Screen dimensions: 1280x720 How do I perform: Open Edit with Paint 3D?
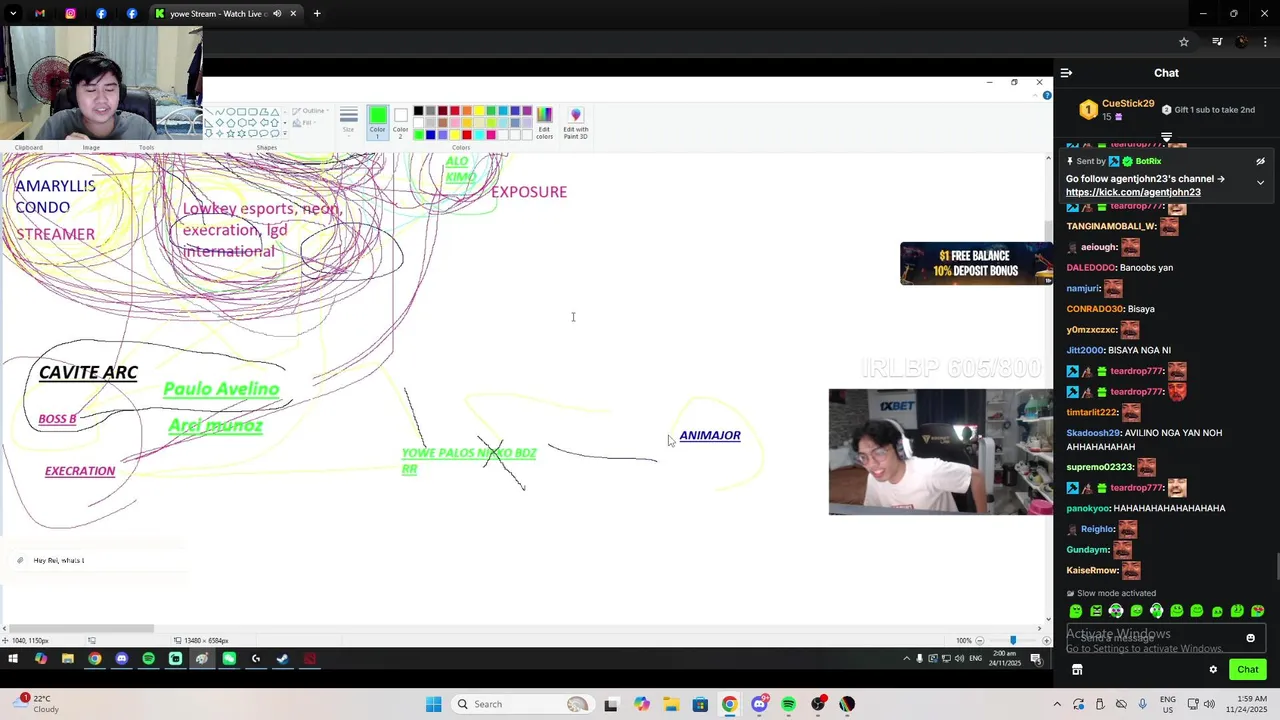[575, 122]
